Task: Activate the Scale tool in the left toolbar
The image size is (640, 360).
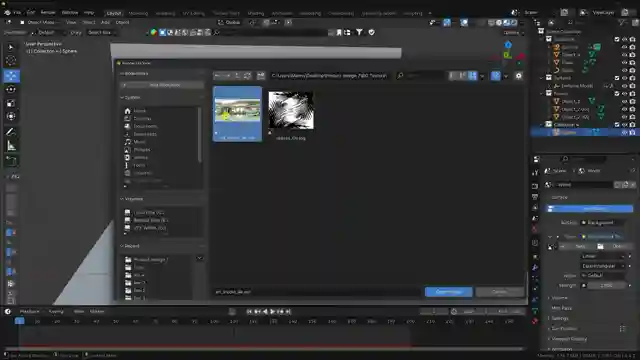Action: pos(11,103)
